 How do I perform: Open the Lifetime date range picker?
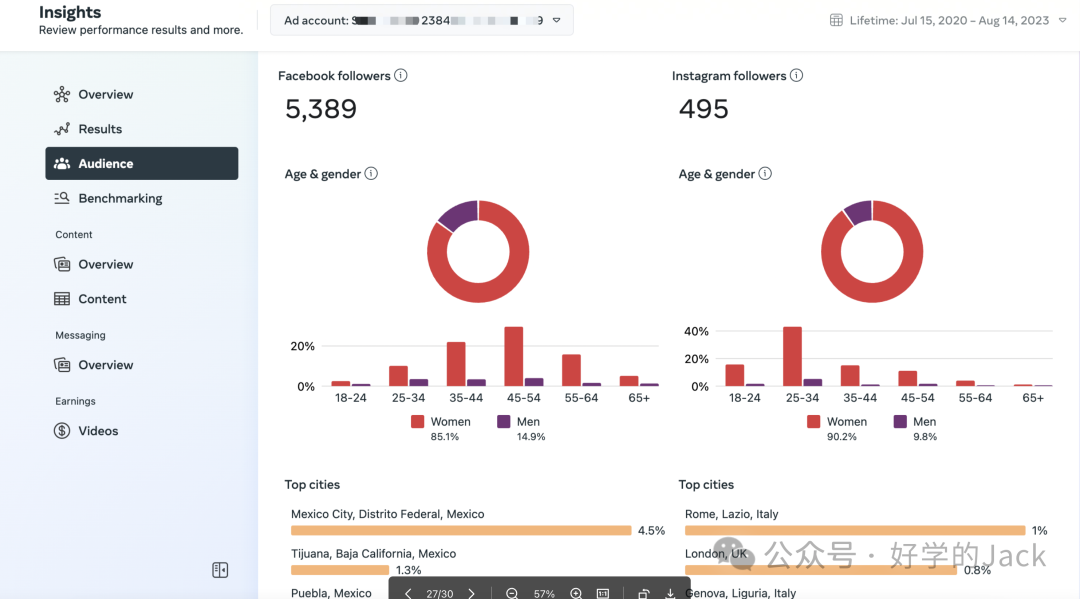click(x=948, y=21)
